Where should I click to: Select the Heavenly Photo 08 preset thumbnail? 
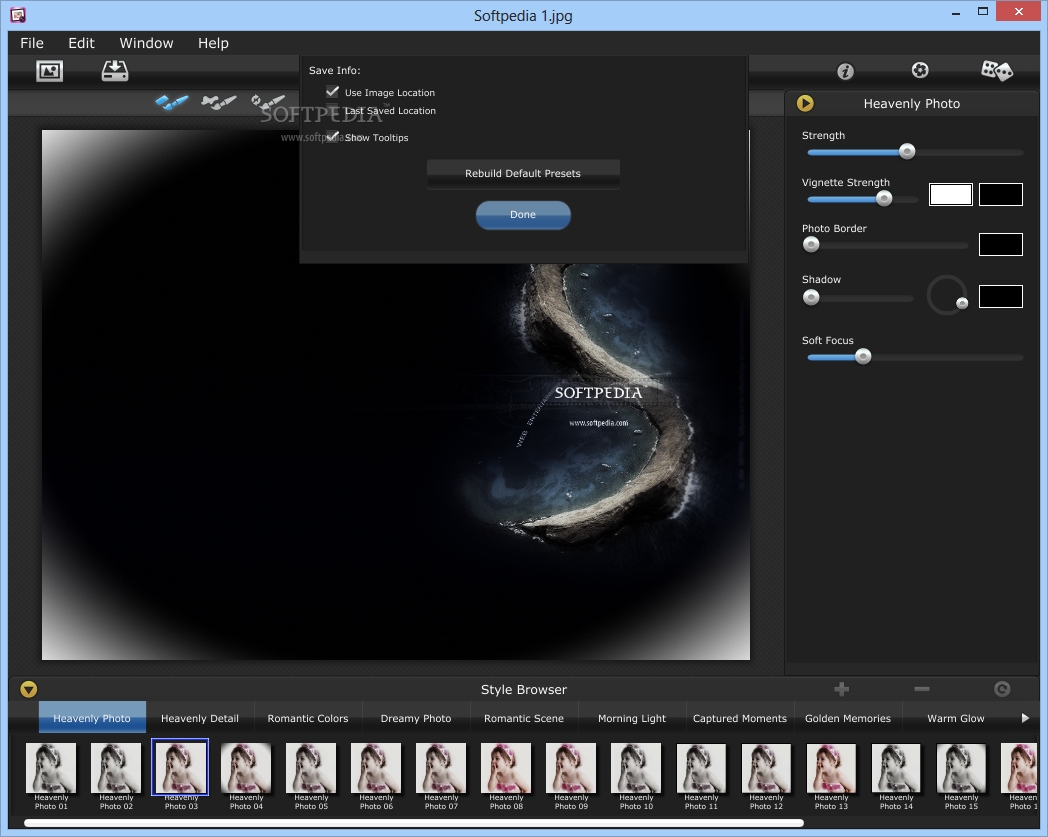506,768
